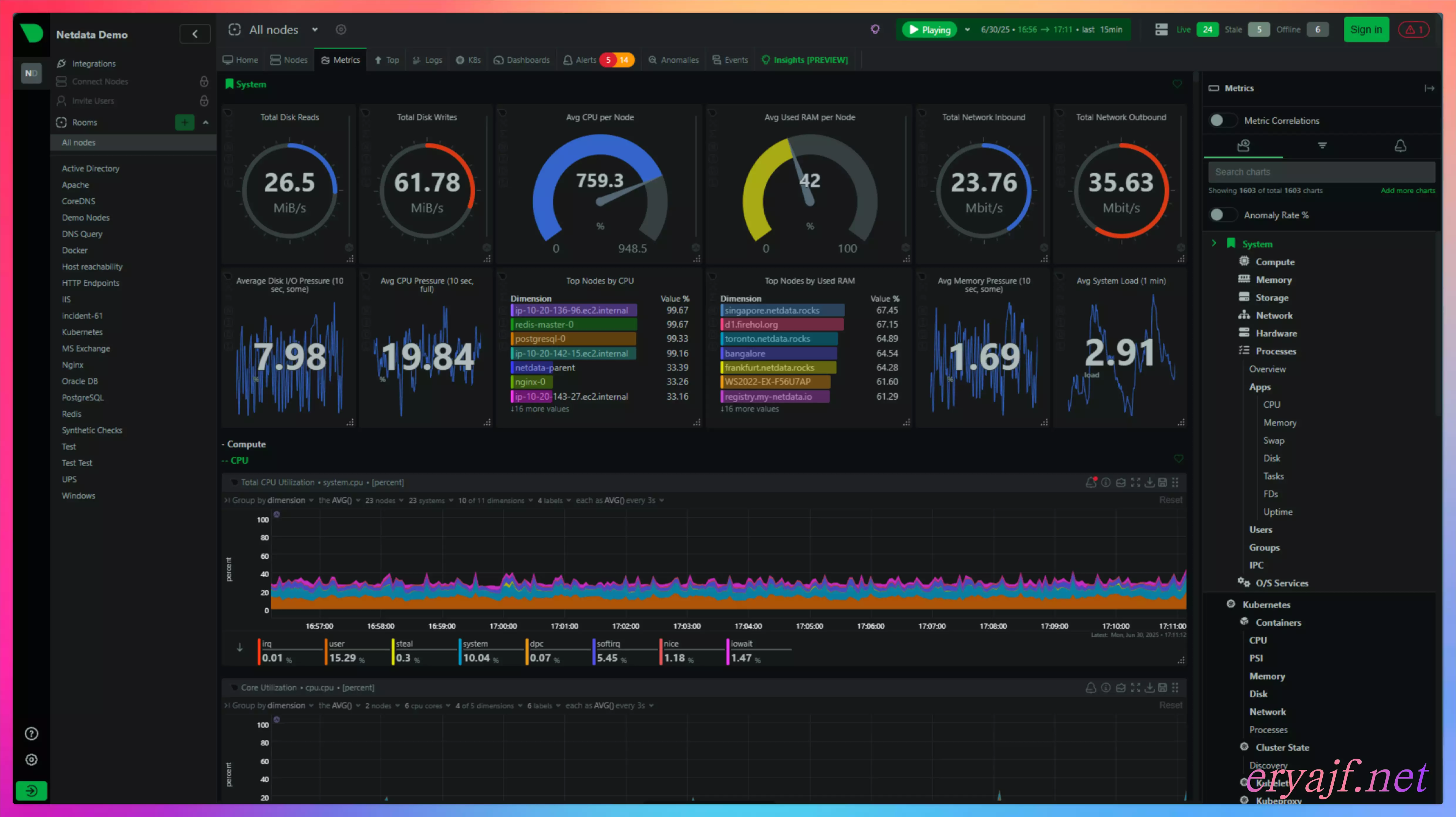Open the All nodes dropdown arrow
Screen dimensions: 1456x817
(315, 29)
